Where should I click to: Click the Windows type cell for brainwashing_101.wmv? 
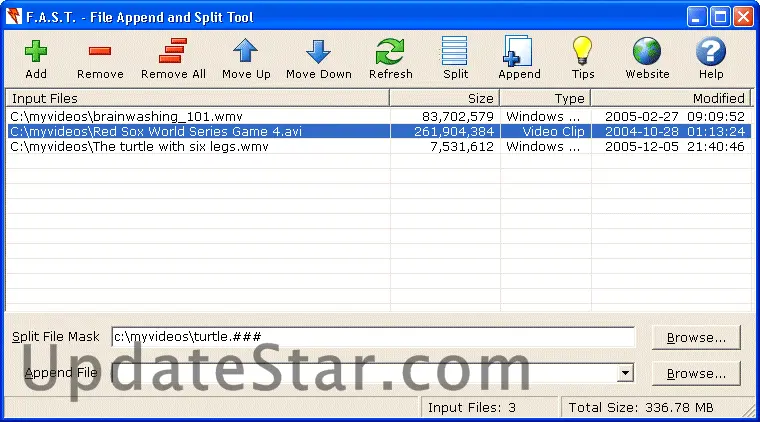pos(543,116)
